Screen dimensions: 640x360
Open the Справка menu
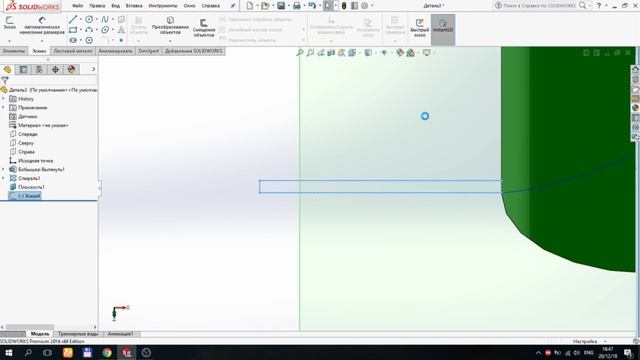tap(211, 6)
